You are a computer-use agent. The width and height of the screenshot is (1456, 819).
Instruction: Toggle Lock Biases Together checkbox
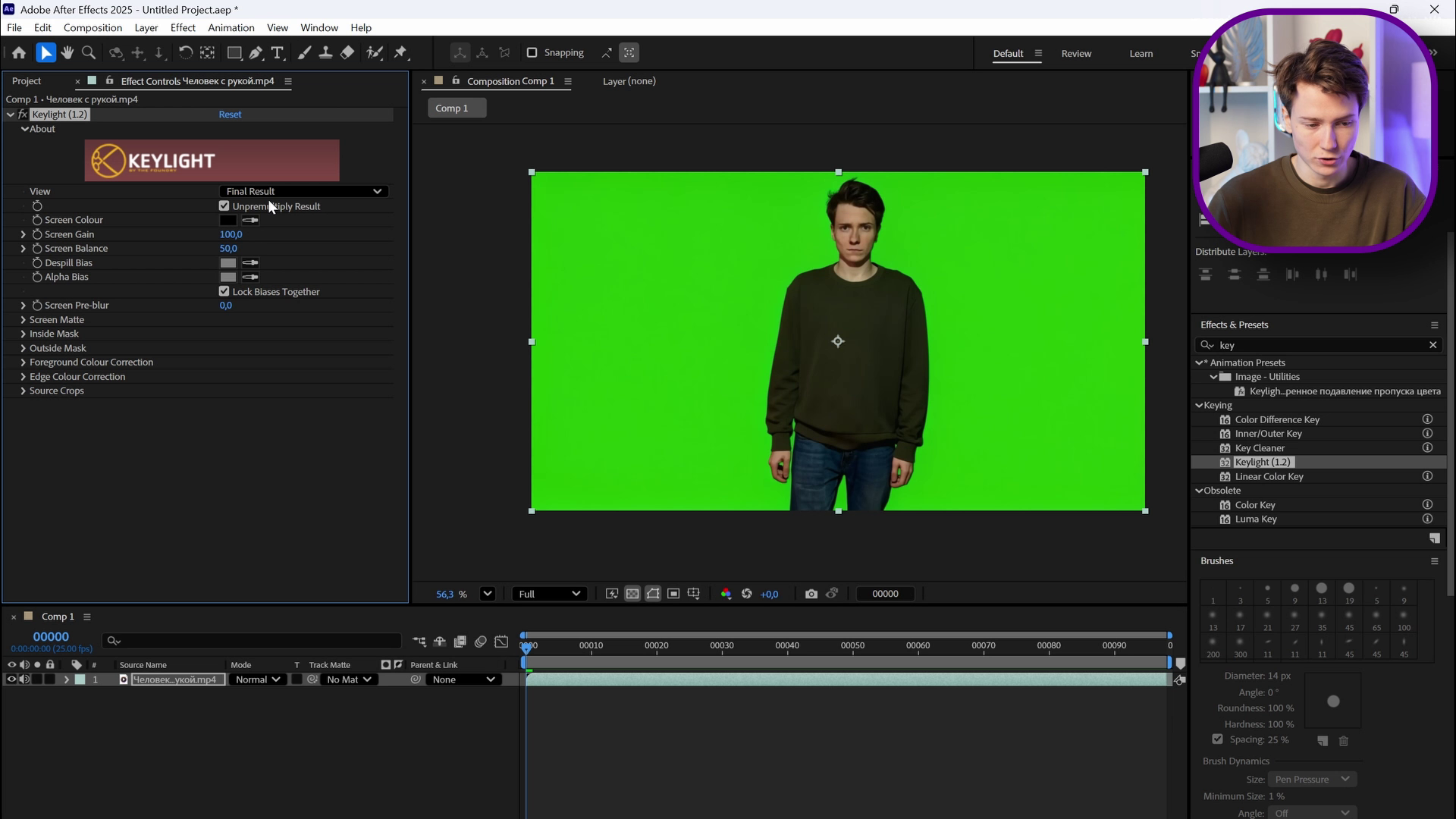coord(224,291)
